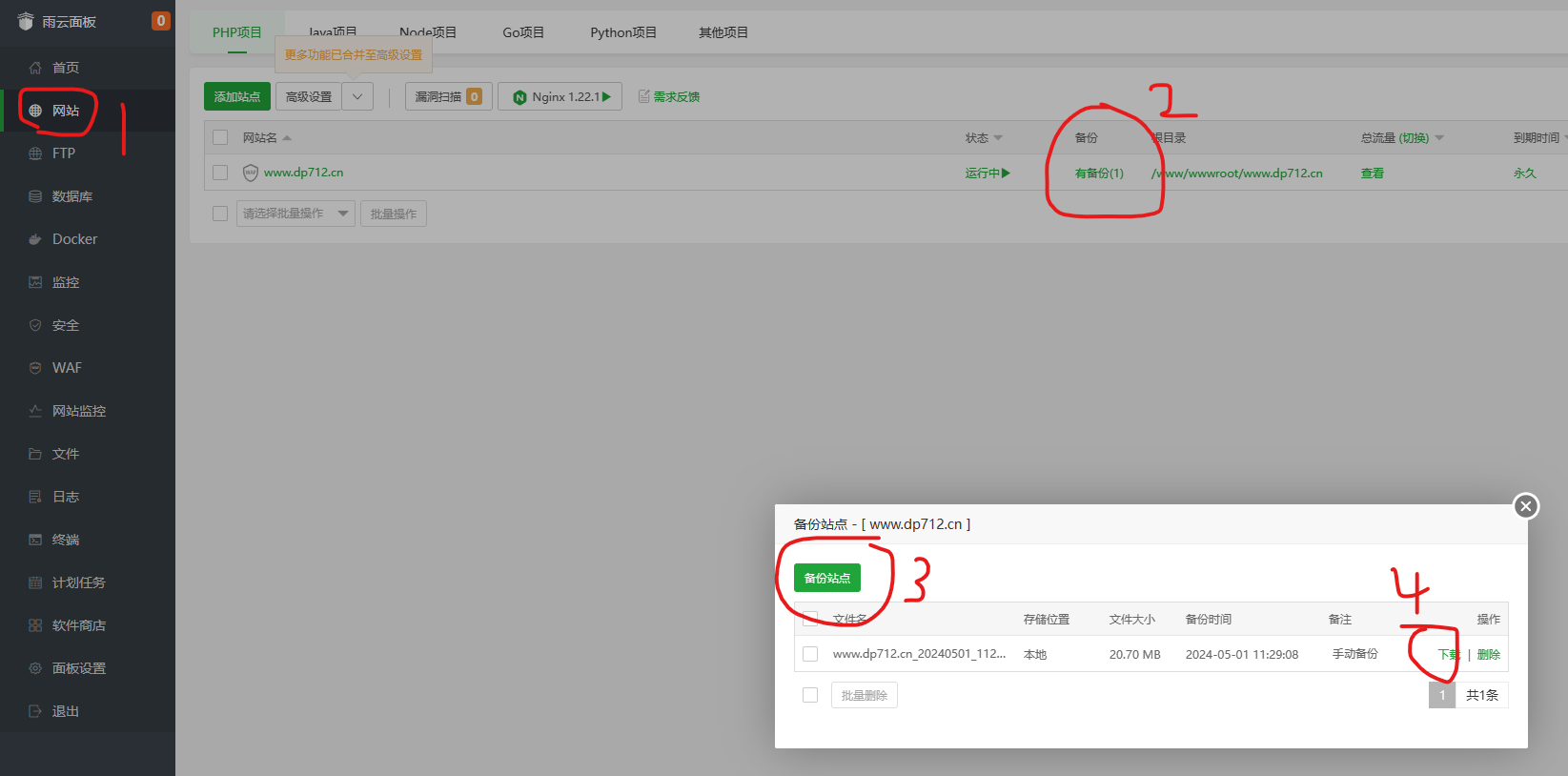Click the green 备份站点 button

(x=826, y=578)
